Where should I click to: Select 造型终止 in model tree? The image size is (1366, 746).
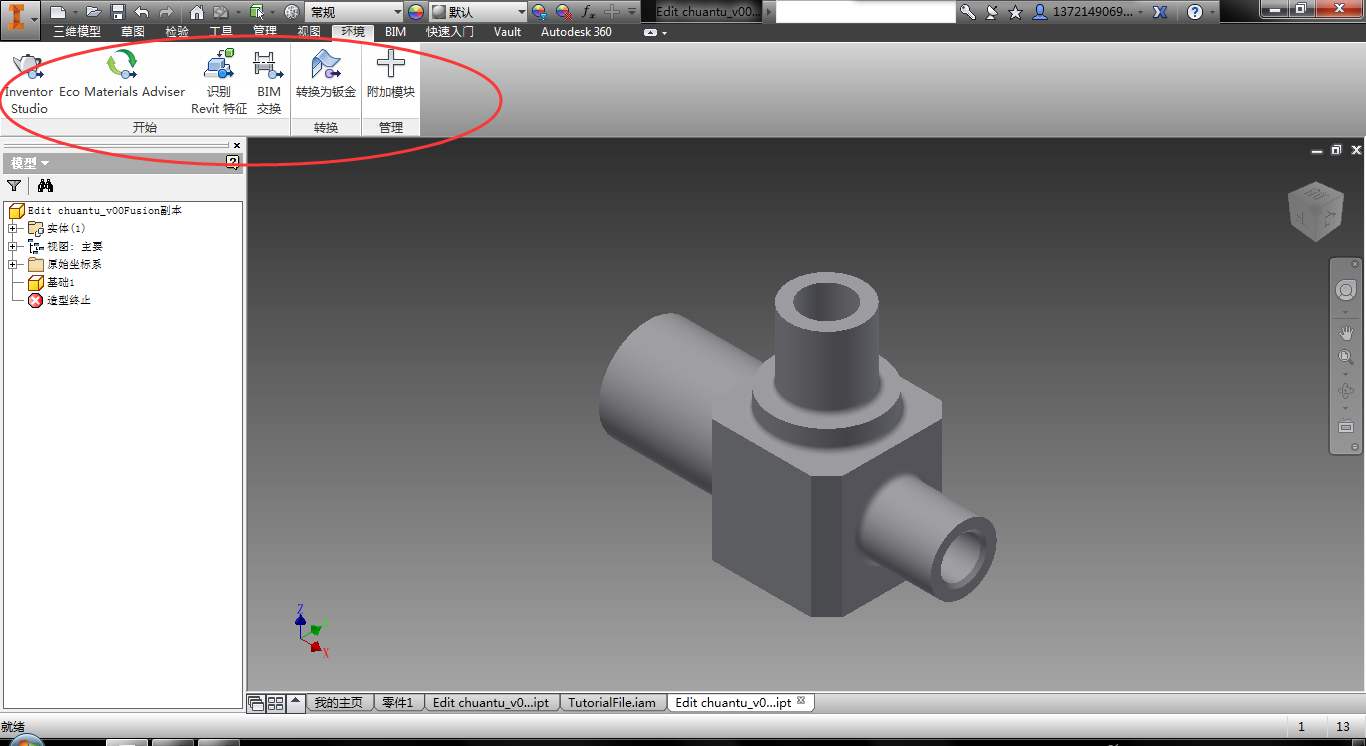click(x=60, y=300)
